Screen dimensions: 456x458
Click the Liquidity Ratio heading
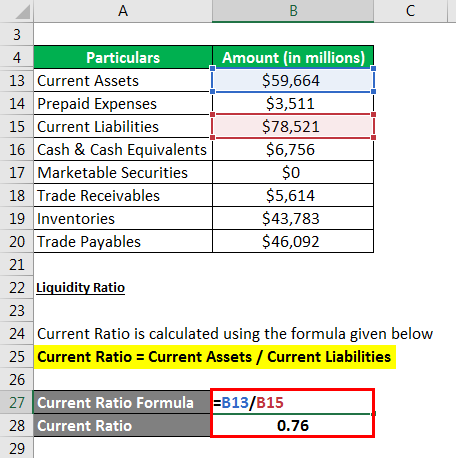pyautogui.click(x=80, y=288)
